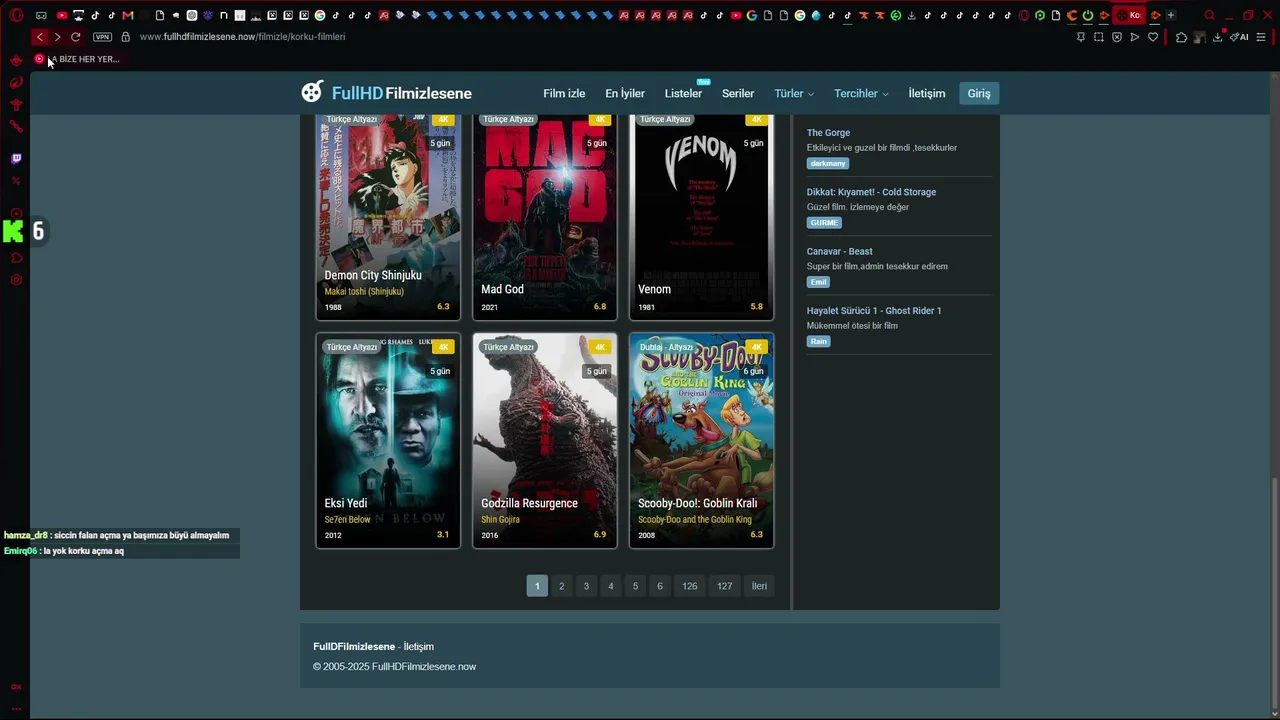Click the İleri next page button
This screenshot has height=720, width=1280.
tap(760, 586)
